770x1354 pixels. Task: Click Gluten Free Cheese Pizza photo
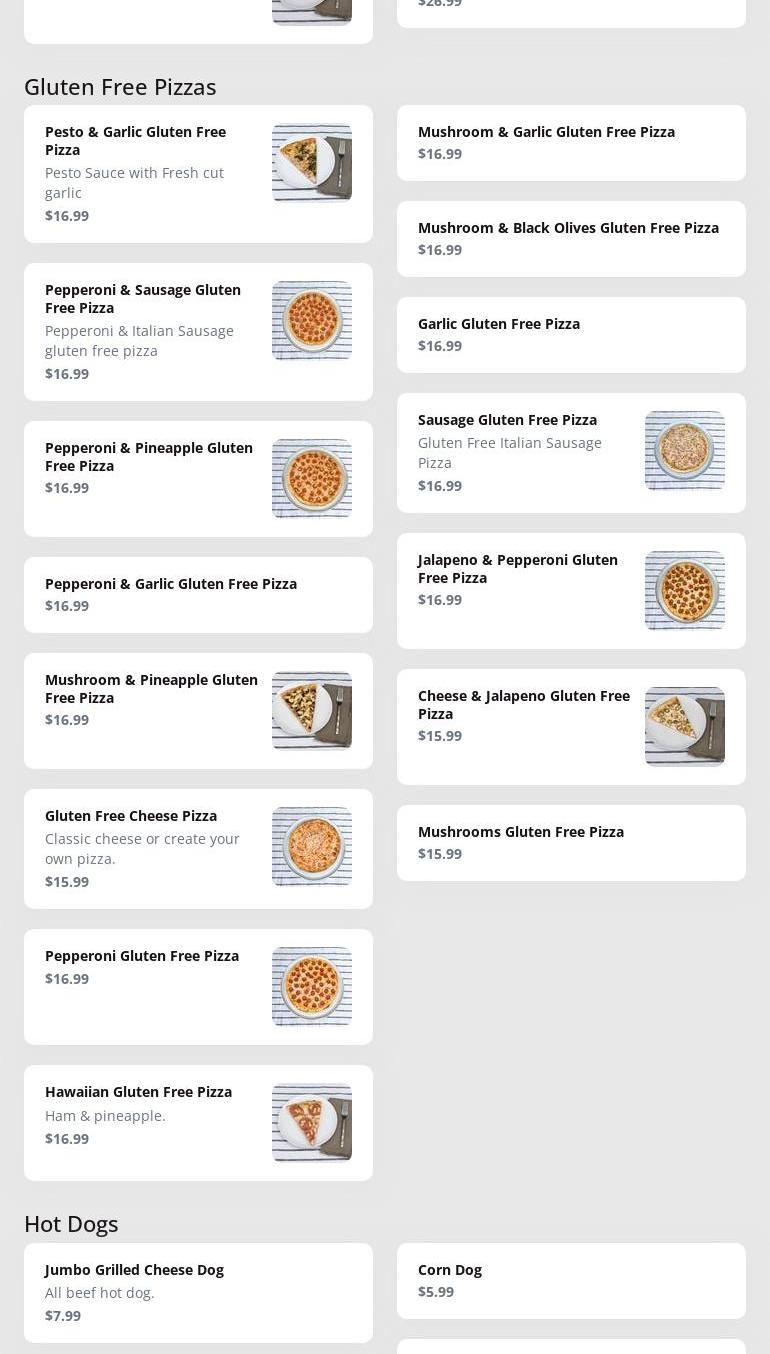pyautogui.click(x=311, y=847)
